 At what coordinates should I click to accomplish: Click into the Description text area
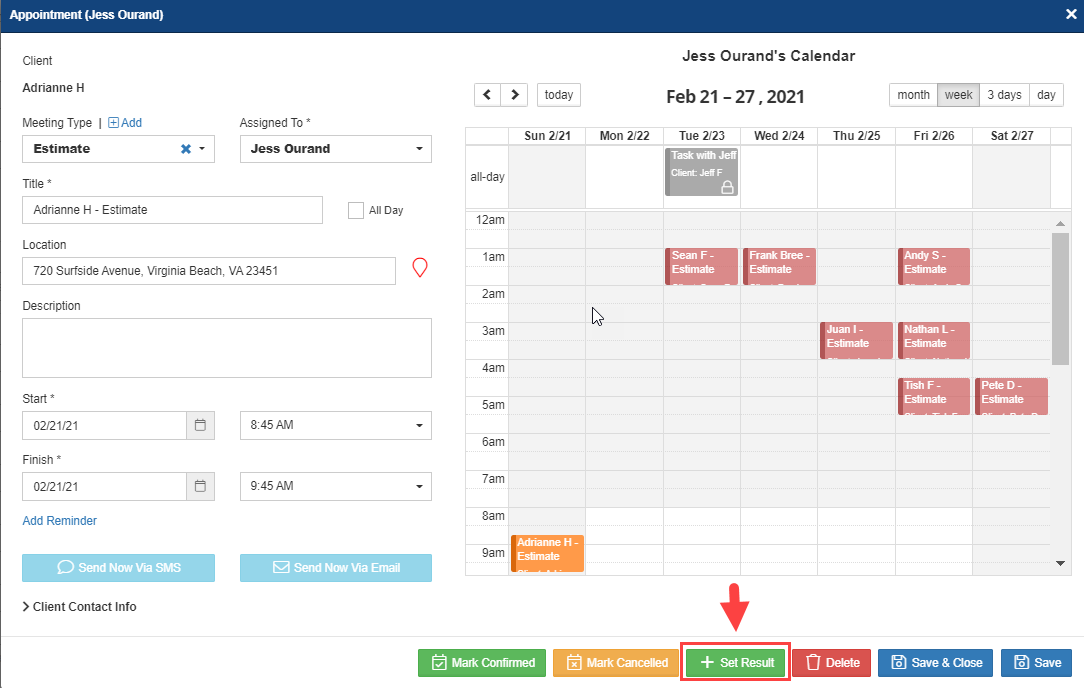coord(227,348)
